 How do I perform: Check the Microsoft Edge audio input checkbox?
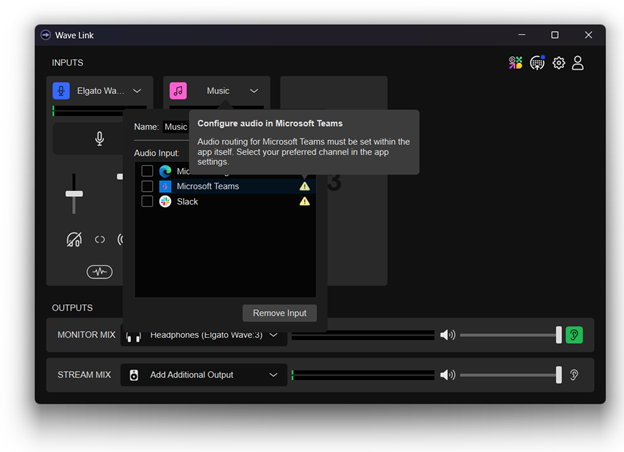tap(147, 171)
